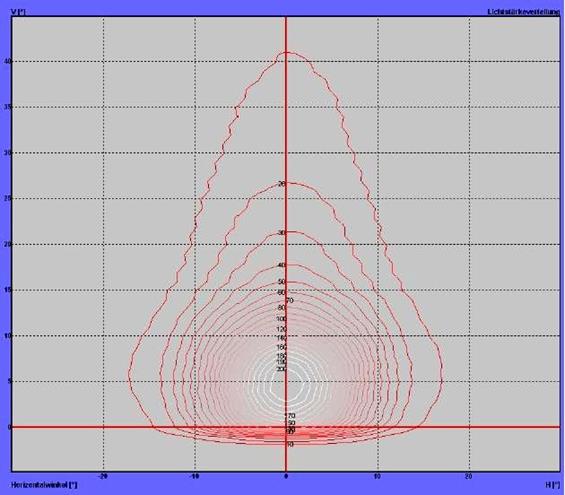Click the contour line label 60
565x495 pixels.
tap(282, 293)
